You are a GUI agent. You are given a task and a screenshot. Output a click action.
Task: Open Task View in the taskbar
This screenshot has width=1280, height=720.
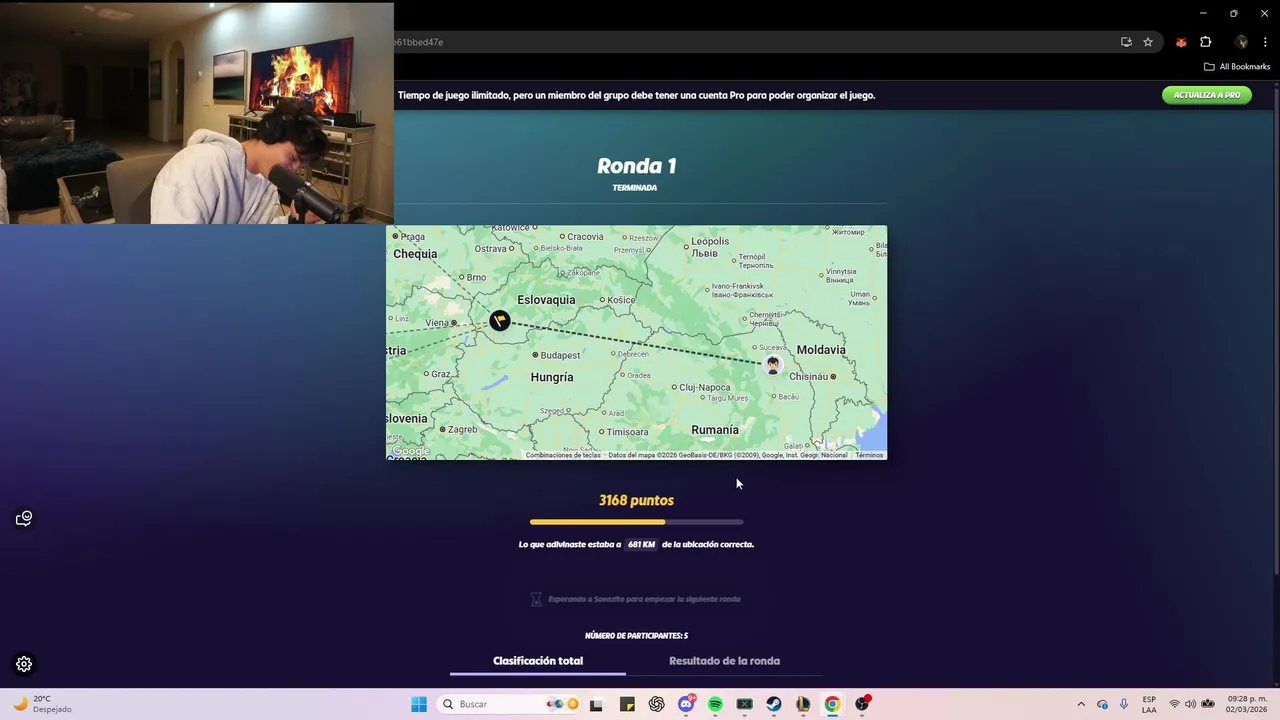[596, 704]
